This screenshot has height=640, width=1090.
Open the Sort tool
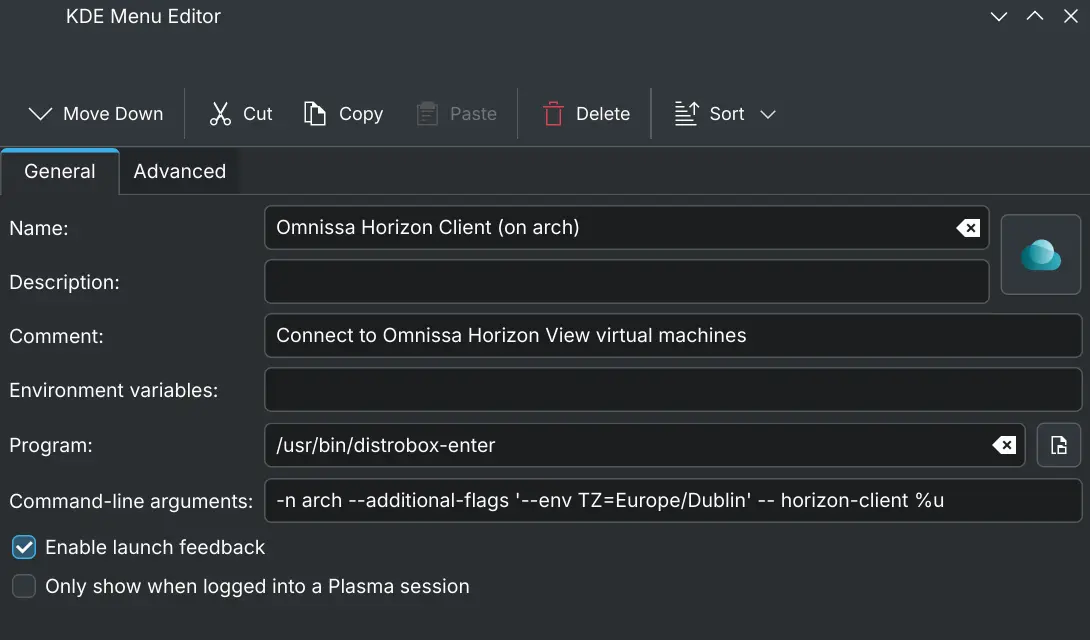[712, 113]
